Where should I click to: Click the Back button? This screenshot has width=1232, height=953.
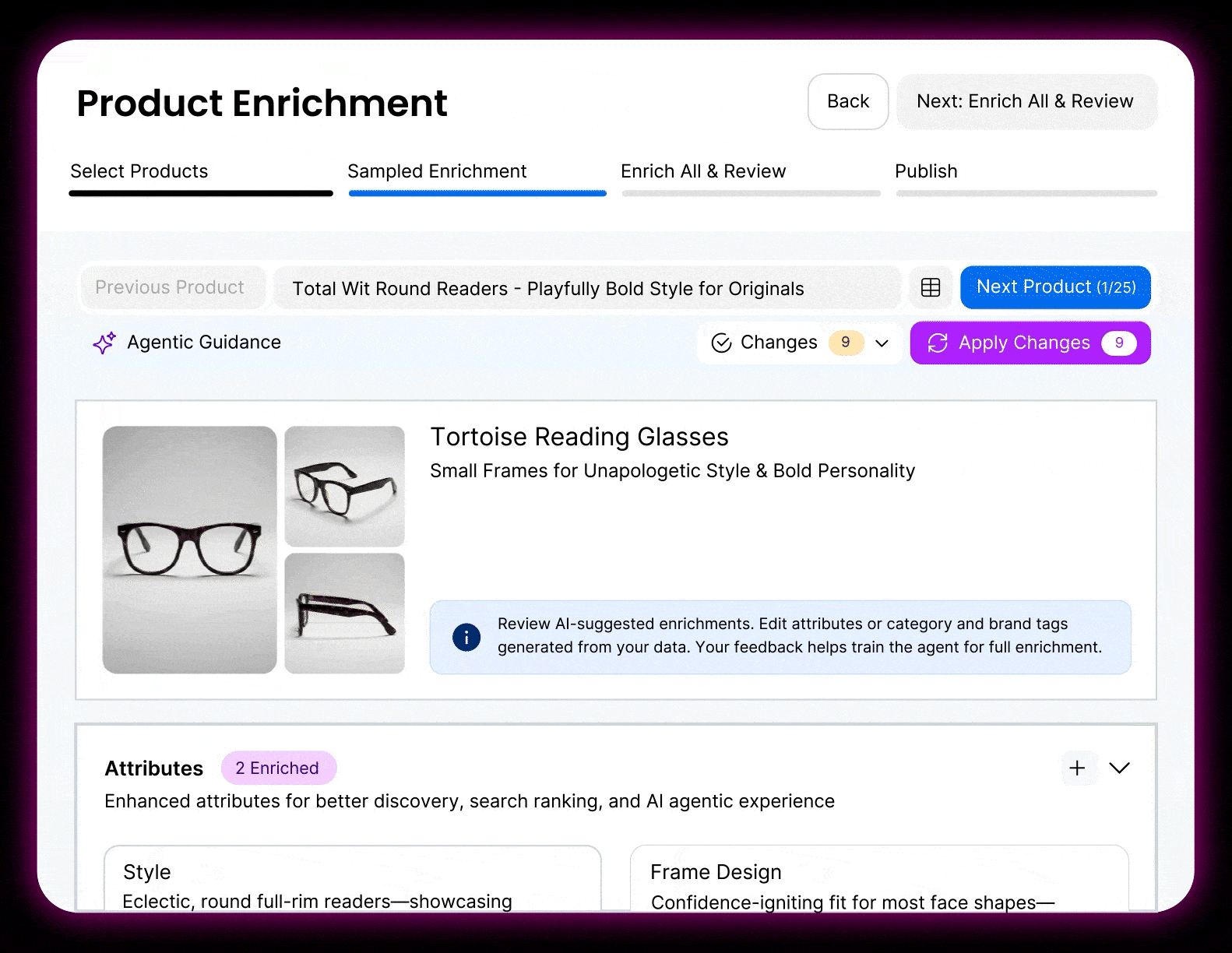[x=848, y=102]
